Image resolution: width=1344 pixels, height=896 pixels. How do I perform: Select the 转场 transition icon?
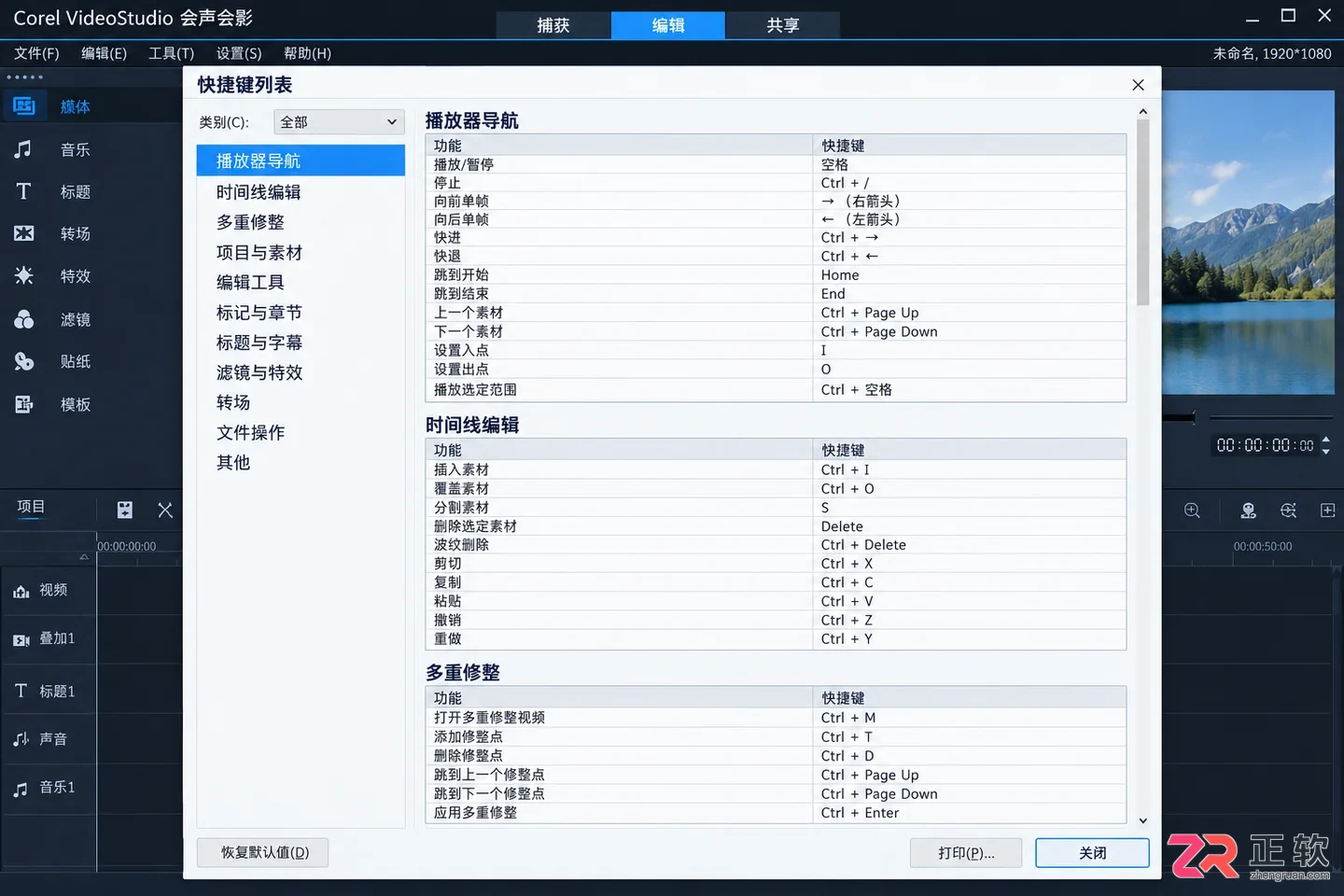point(23,233)
